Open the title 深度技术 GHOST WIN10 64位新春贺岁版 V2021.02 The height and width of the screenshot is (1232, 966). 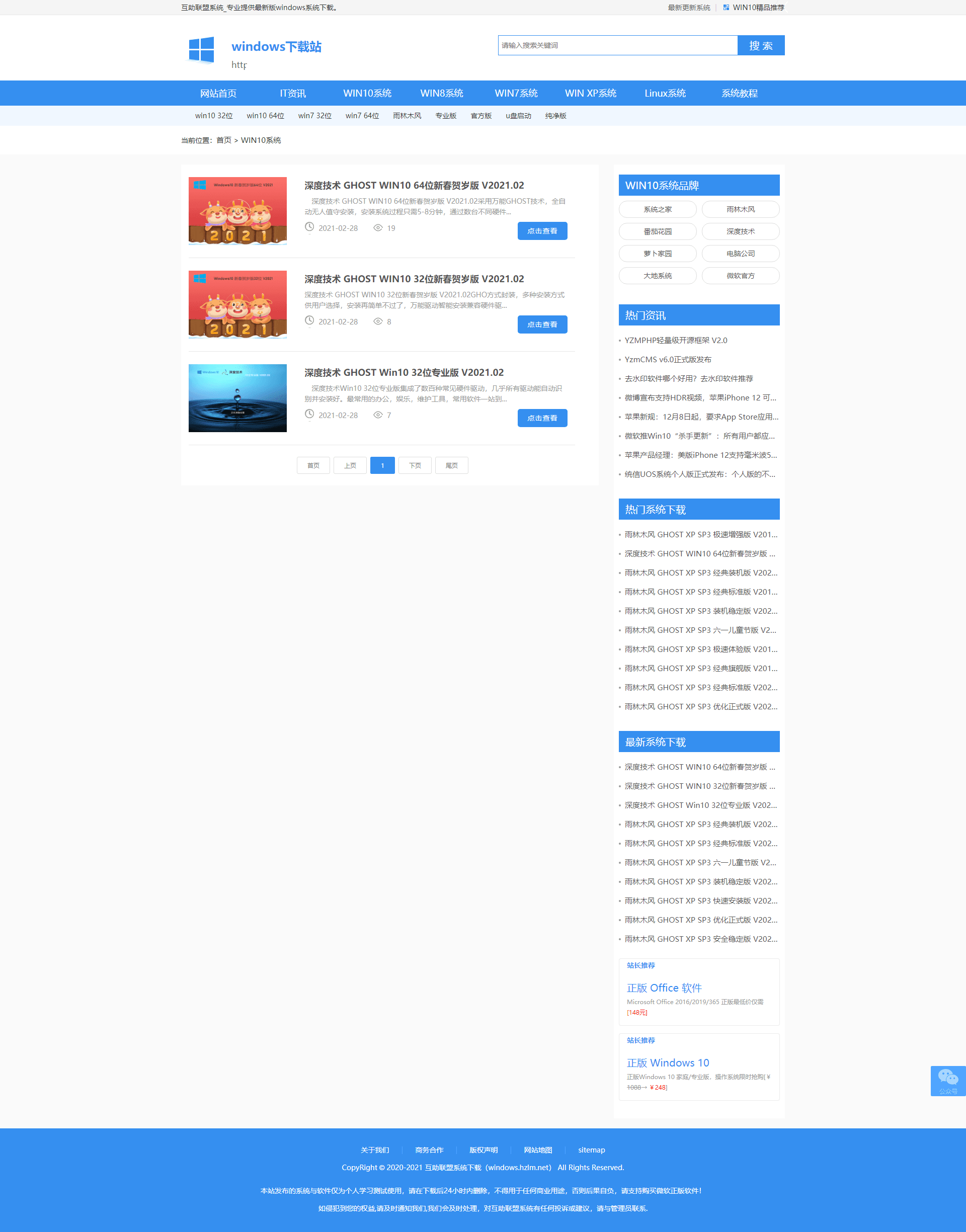[414, 186]
